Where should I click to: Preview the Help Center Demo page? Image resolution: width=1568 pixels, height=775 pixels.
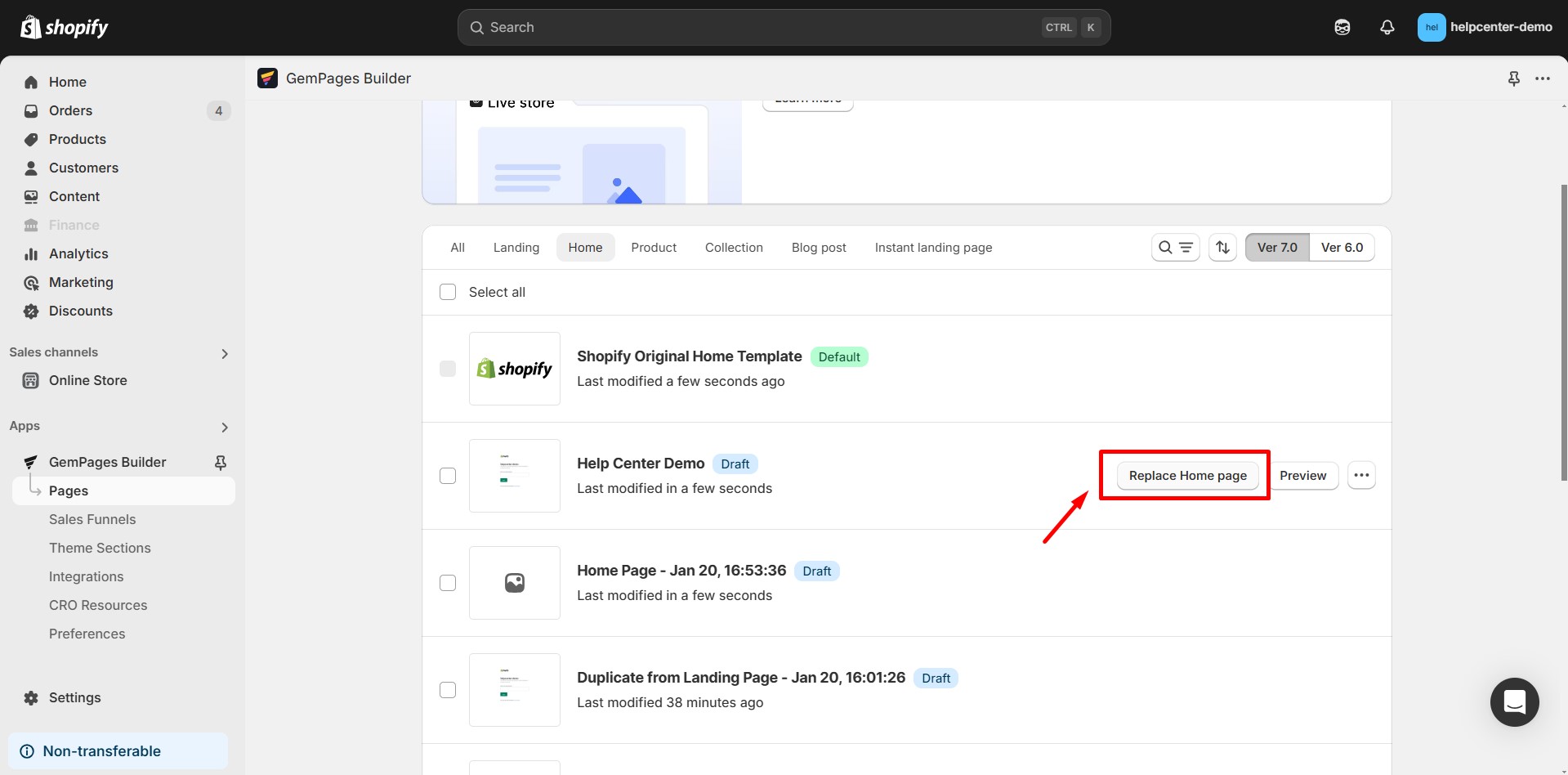coord(1303,475)
